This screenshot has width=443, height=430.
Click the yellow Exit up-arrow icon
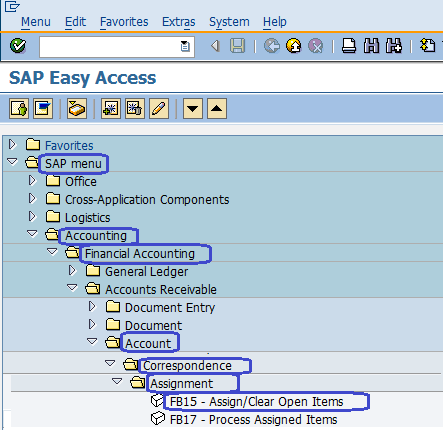(293, 46)
